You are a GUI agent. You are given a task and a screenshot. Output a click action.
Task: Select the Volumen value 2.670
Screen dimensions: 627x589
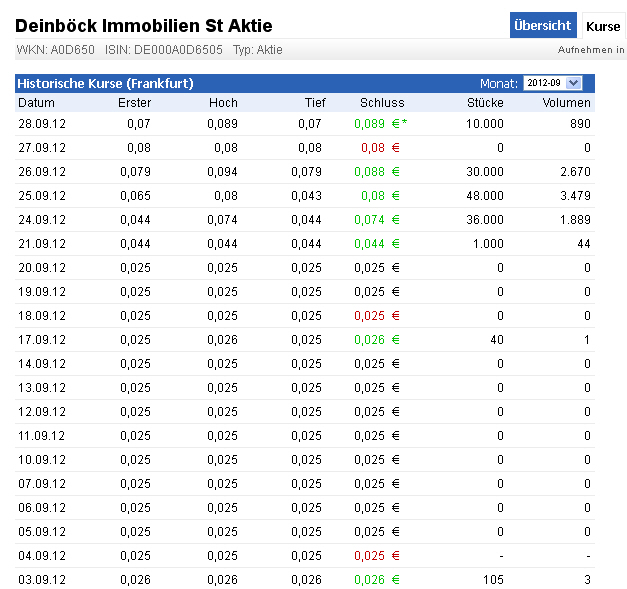click(x=575, y=172)
